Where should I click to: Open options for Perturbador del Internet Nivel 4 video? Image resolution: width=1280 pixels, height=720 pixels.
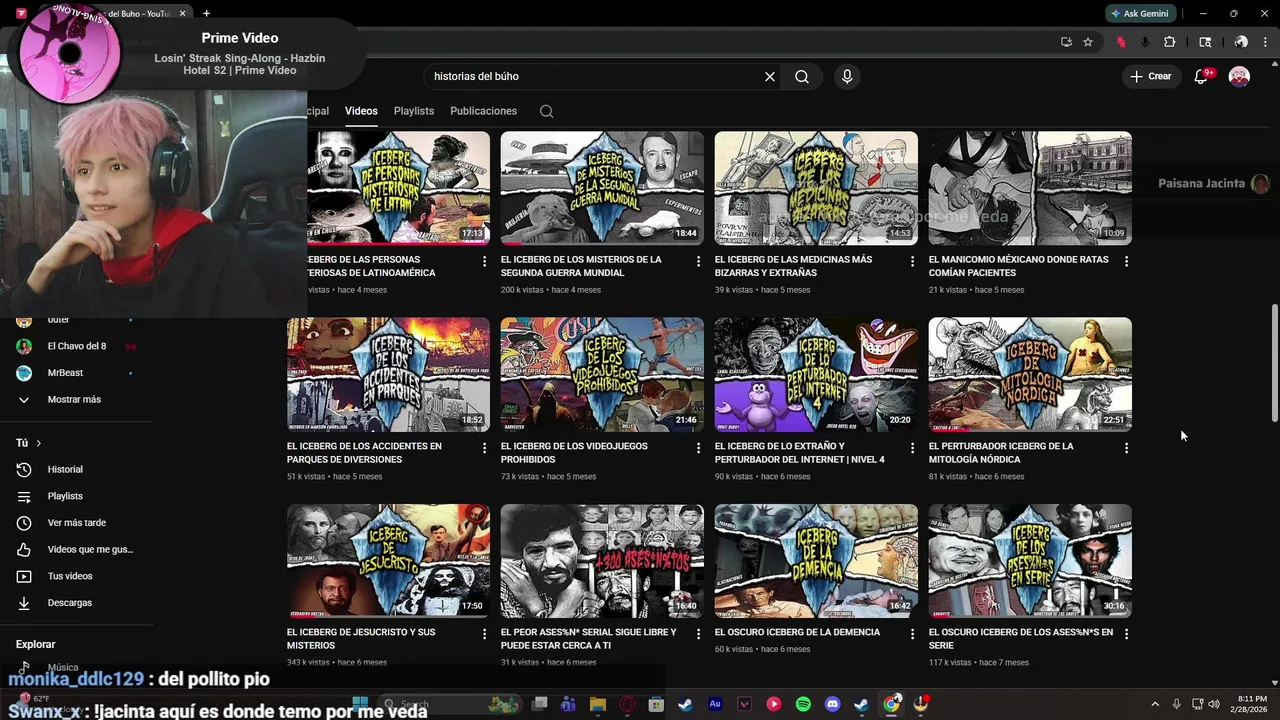point(912,448)
